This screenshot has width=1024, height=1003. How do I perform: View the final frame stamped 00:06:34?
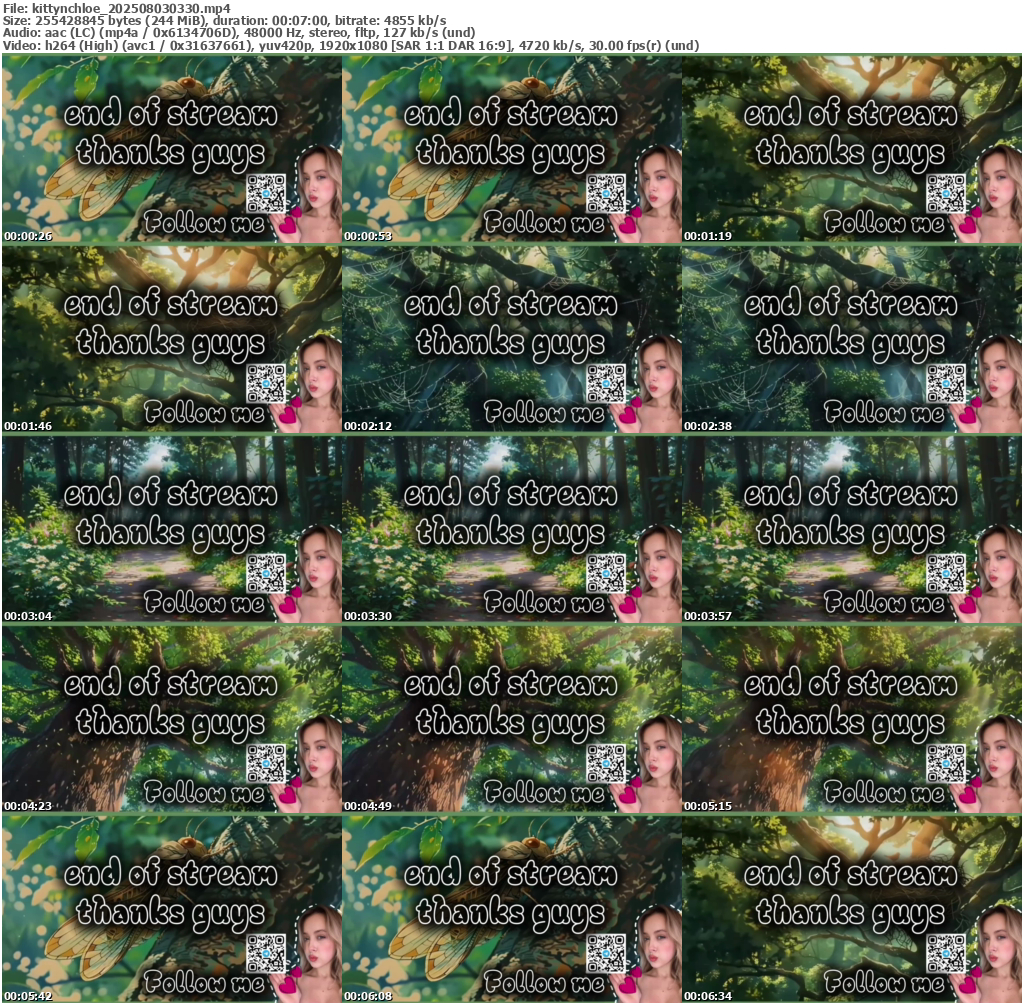click(x=852, y=909)
